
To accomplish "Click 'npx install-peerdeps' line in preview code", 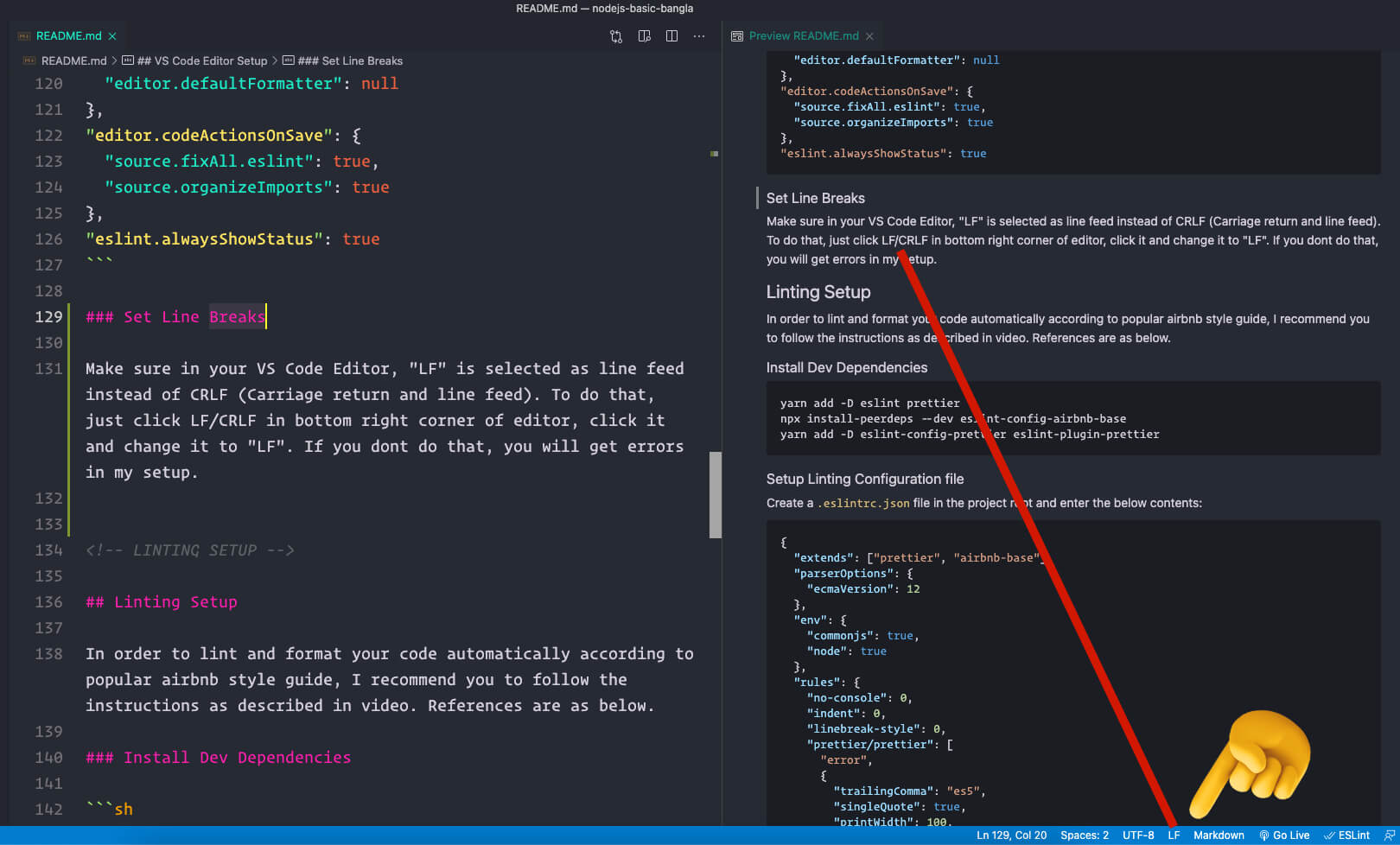I will pos(953,418).
